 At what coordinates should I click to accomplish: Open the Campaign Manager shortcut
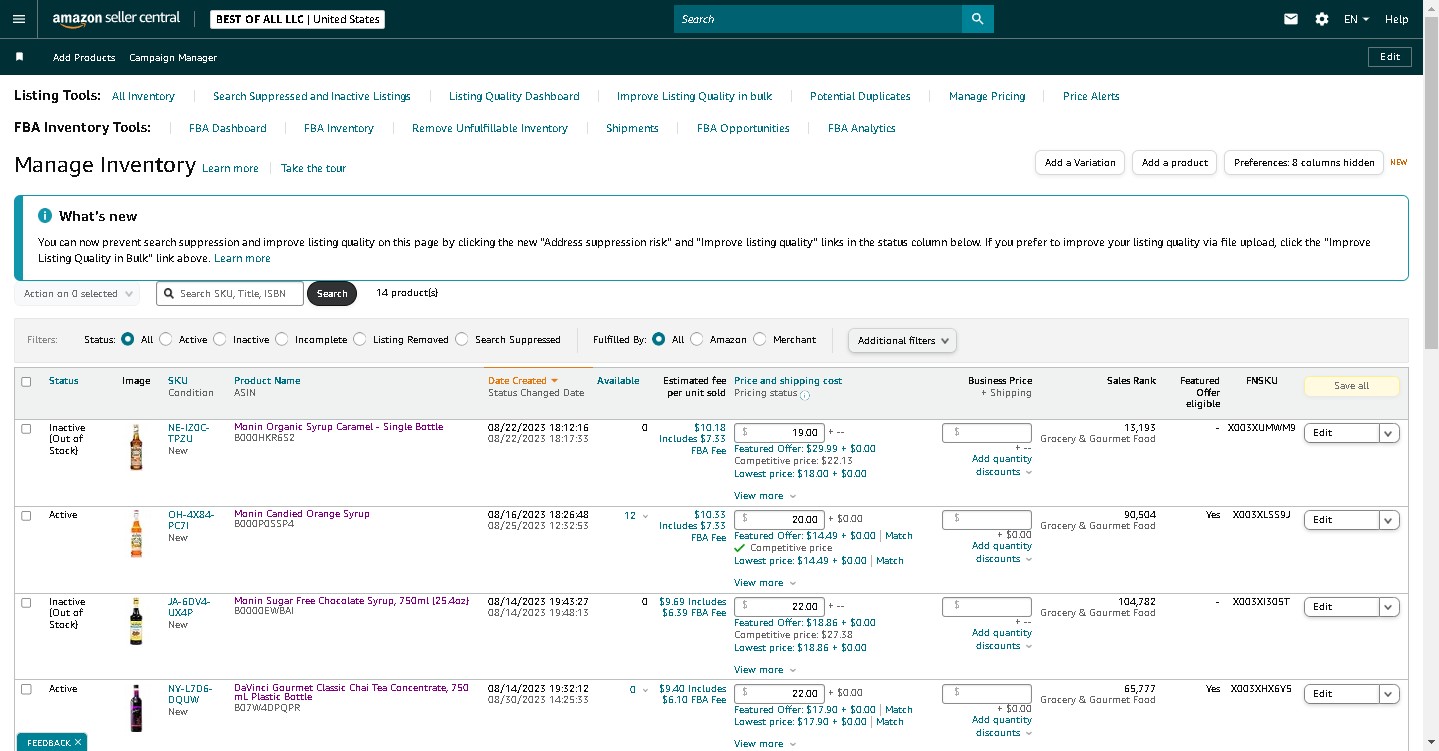pos(173,57)
